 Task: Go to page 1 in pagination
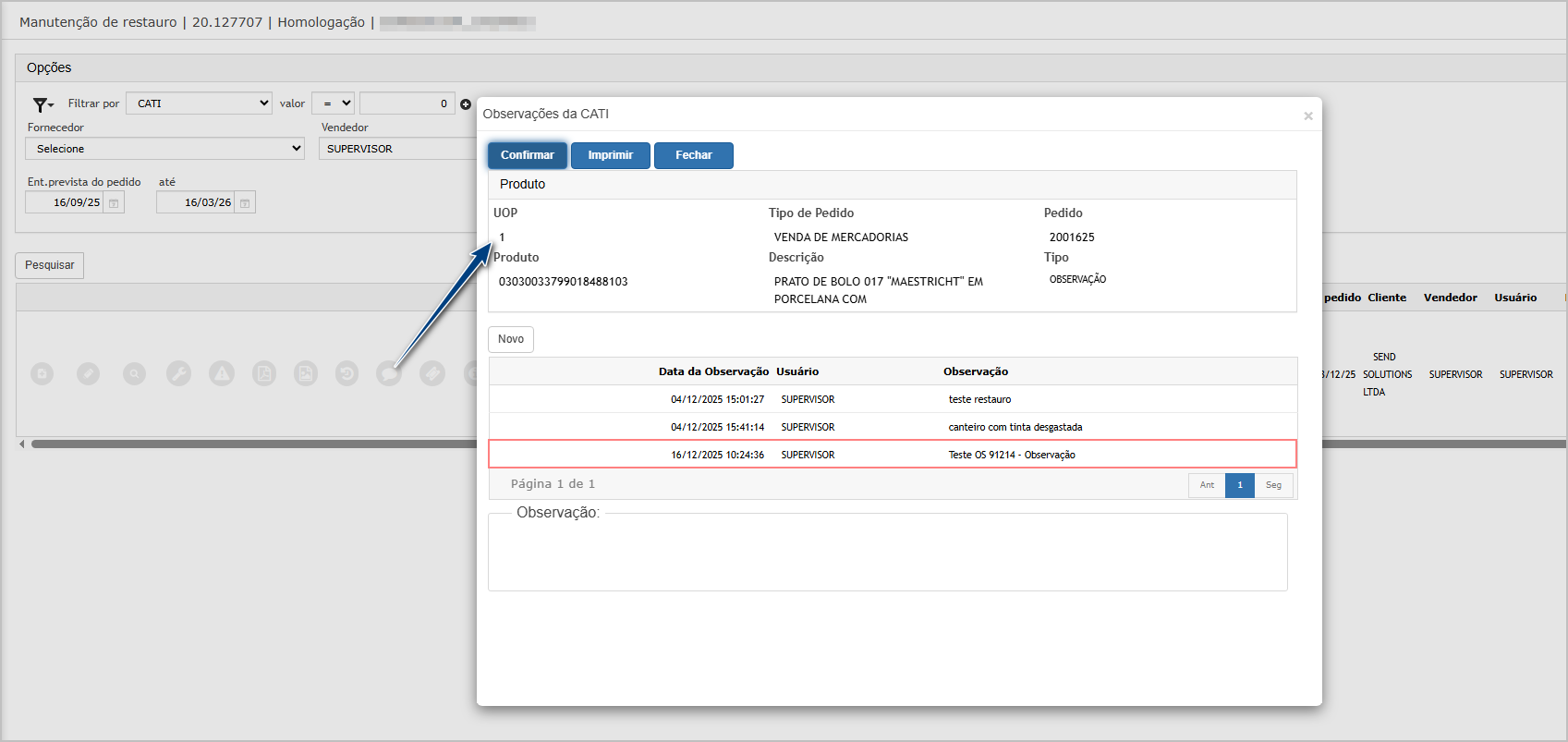[x=1239, y=485]
